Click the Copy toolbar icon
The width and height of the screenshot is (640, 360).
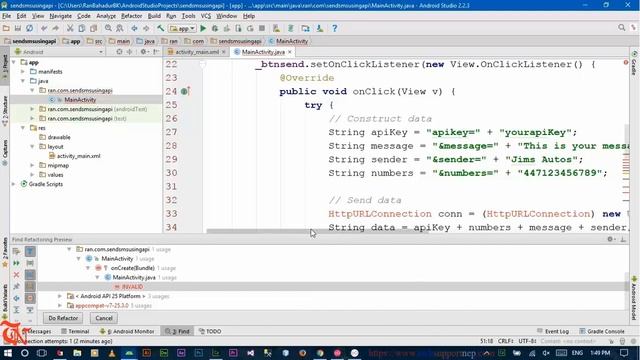(x=82, y=28)
